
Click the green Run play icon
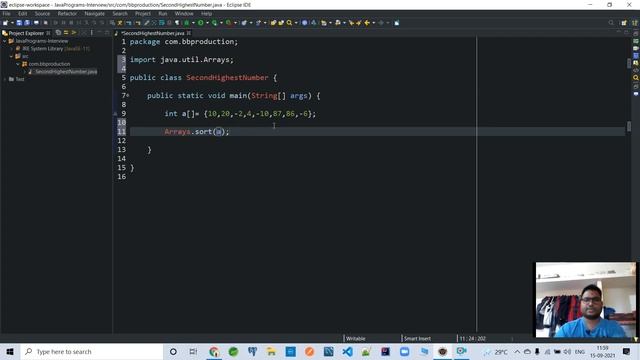tap(200, 23)
